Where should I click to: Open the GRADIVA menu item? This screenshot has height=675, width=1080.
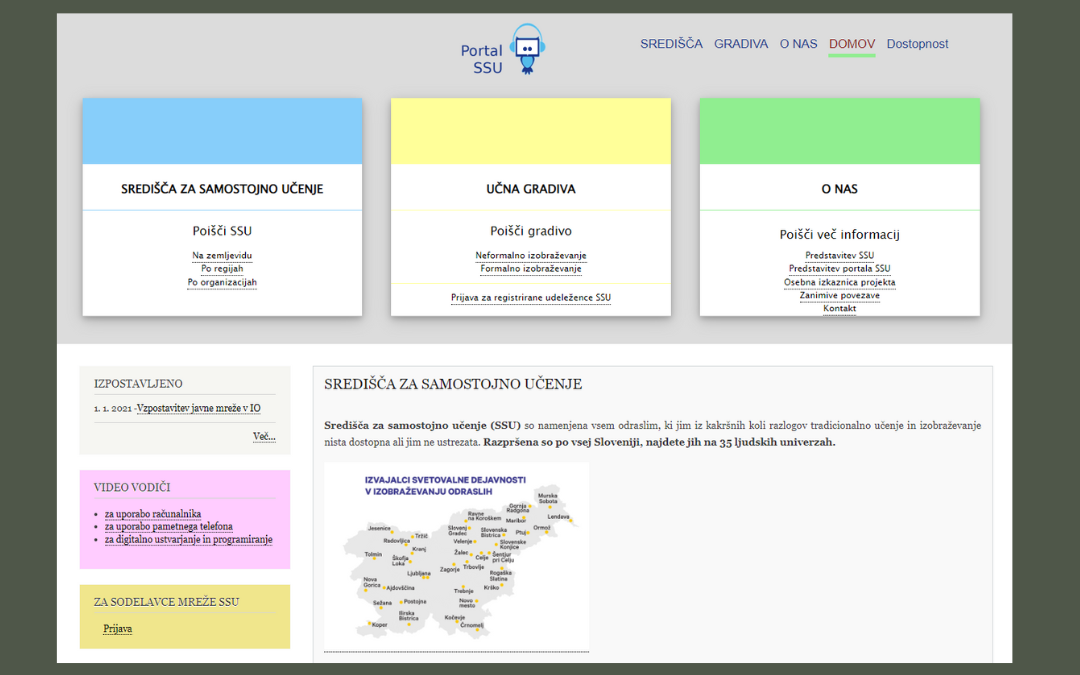pyautogui.click(x=740, y=44)
